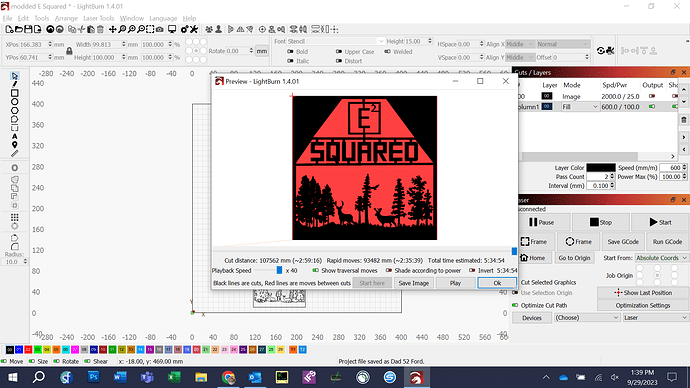The height and width of the screenshot is (388, 690).
Task: Select the Position Laser pin tool
Action: pyautogui.click(x=15, y=145)
